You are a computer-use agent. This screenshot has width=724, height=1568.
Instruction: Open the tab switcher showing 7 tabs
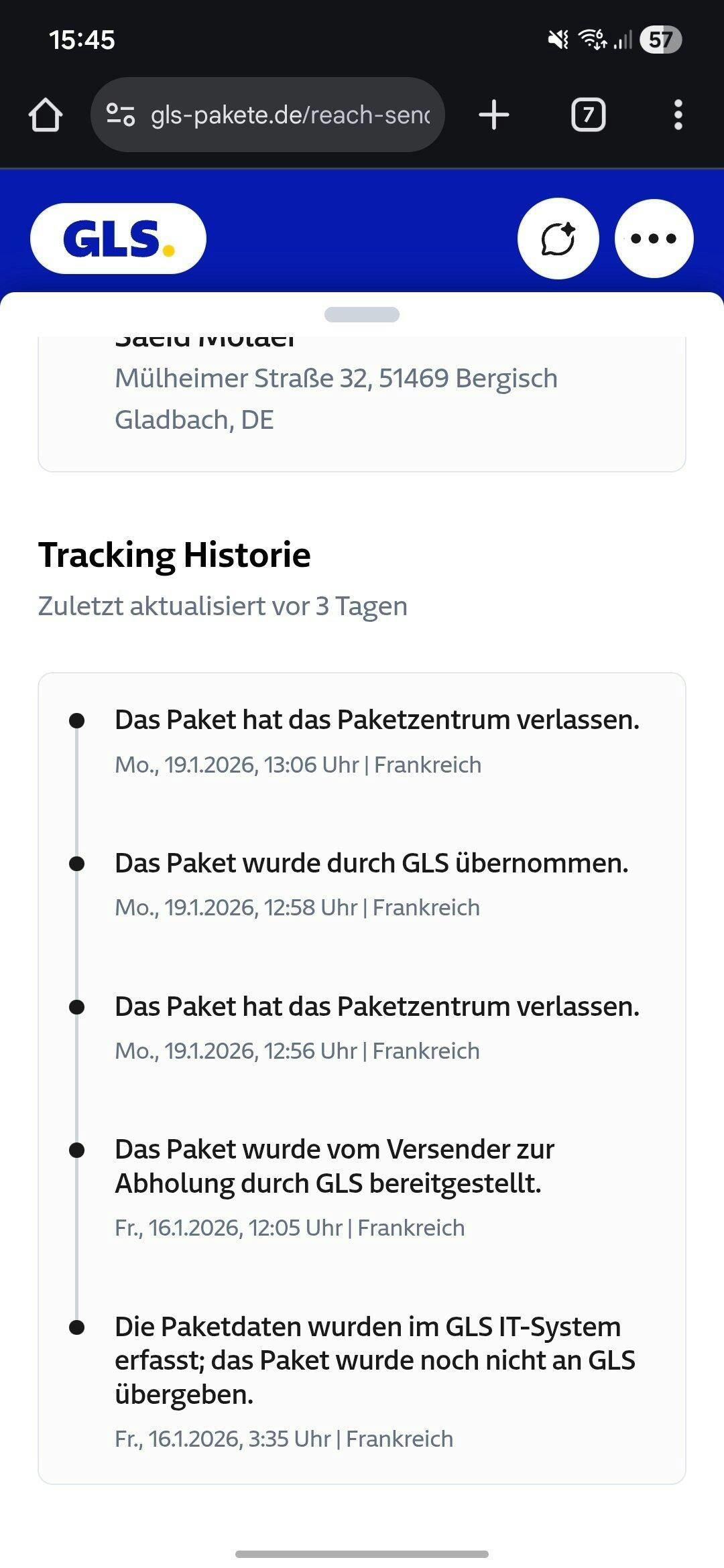tap(588, 115)
